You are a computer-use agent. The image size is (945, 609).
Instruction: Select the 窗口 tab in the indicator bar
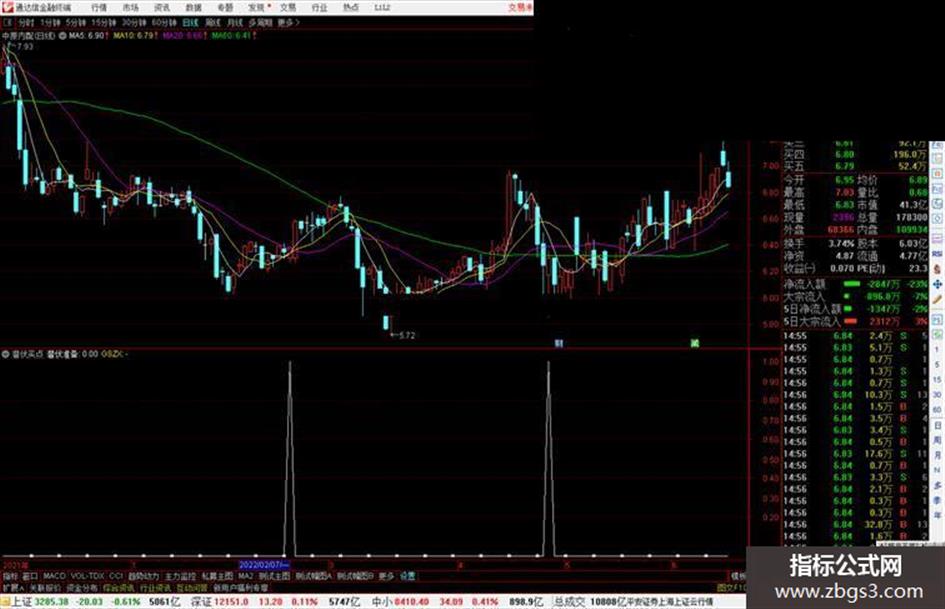[30, 576]
